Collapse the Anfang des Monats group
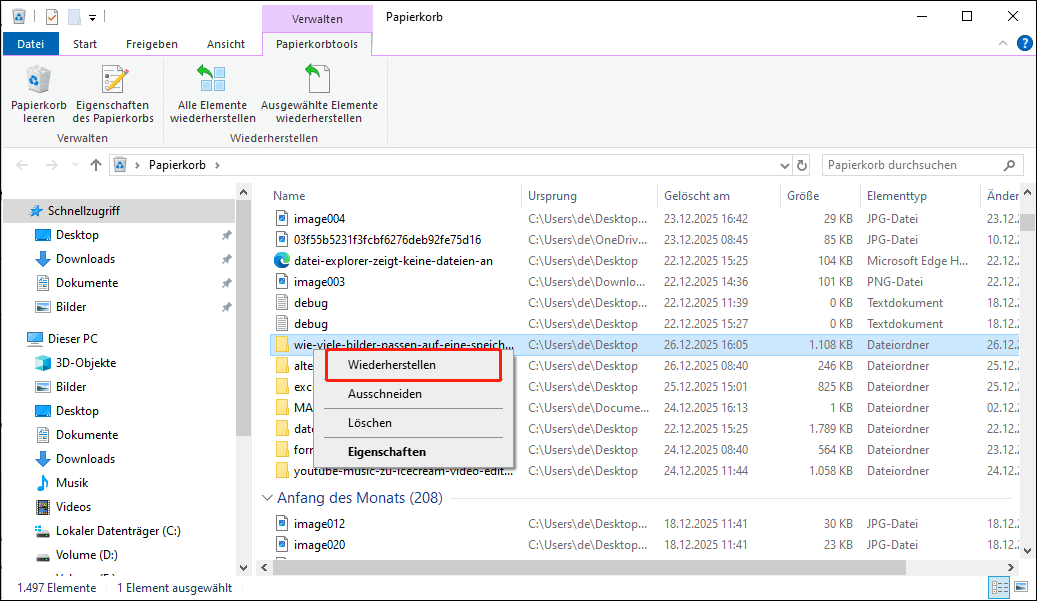The image size is (1037, 601). point(267,498)
